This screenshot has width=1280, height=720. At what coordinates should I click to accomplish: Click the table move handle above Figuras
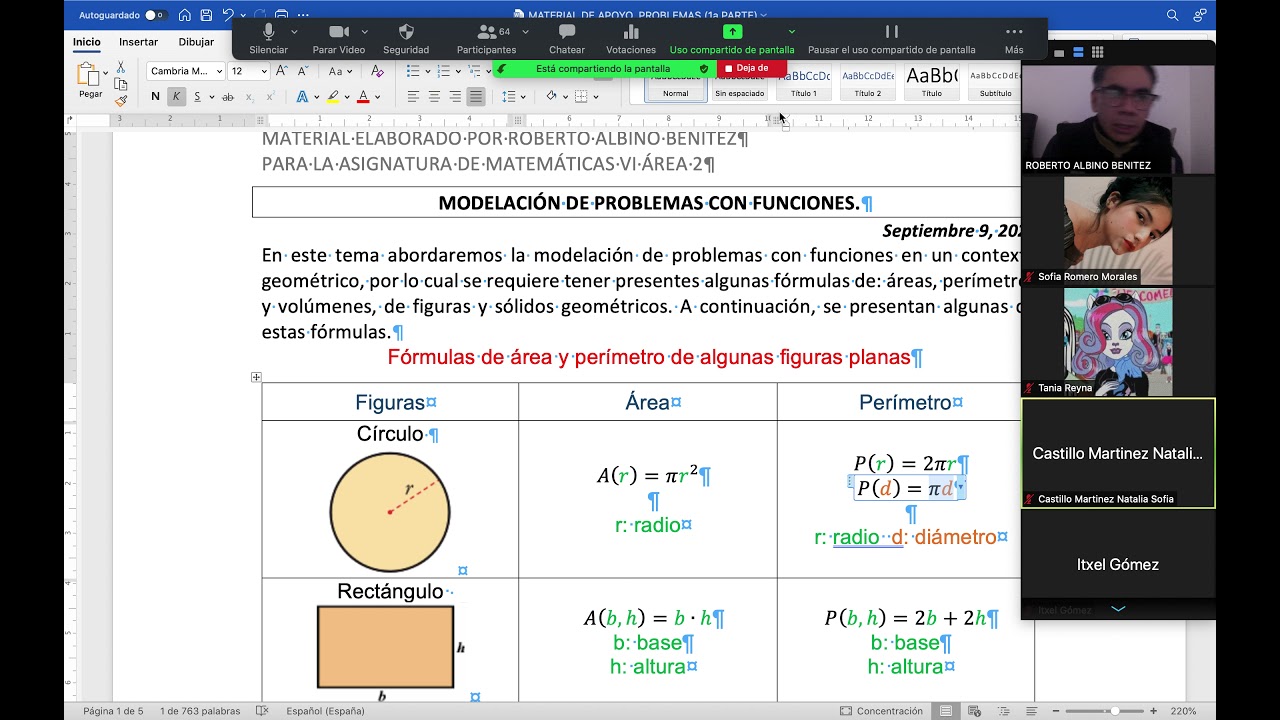(256, 377)
